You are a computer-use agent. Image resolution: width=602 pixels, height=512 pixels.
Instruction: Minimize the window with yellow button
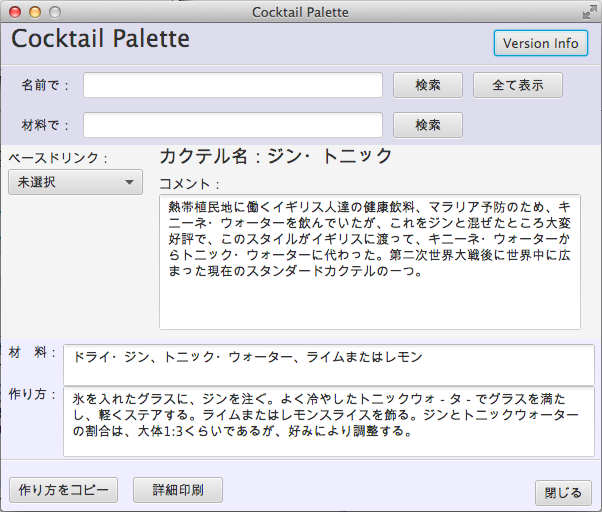[35, 12]
